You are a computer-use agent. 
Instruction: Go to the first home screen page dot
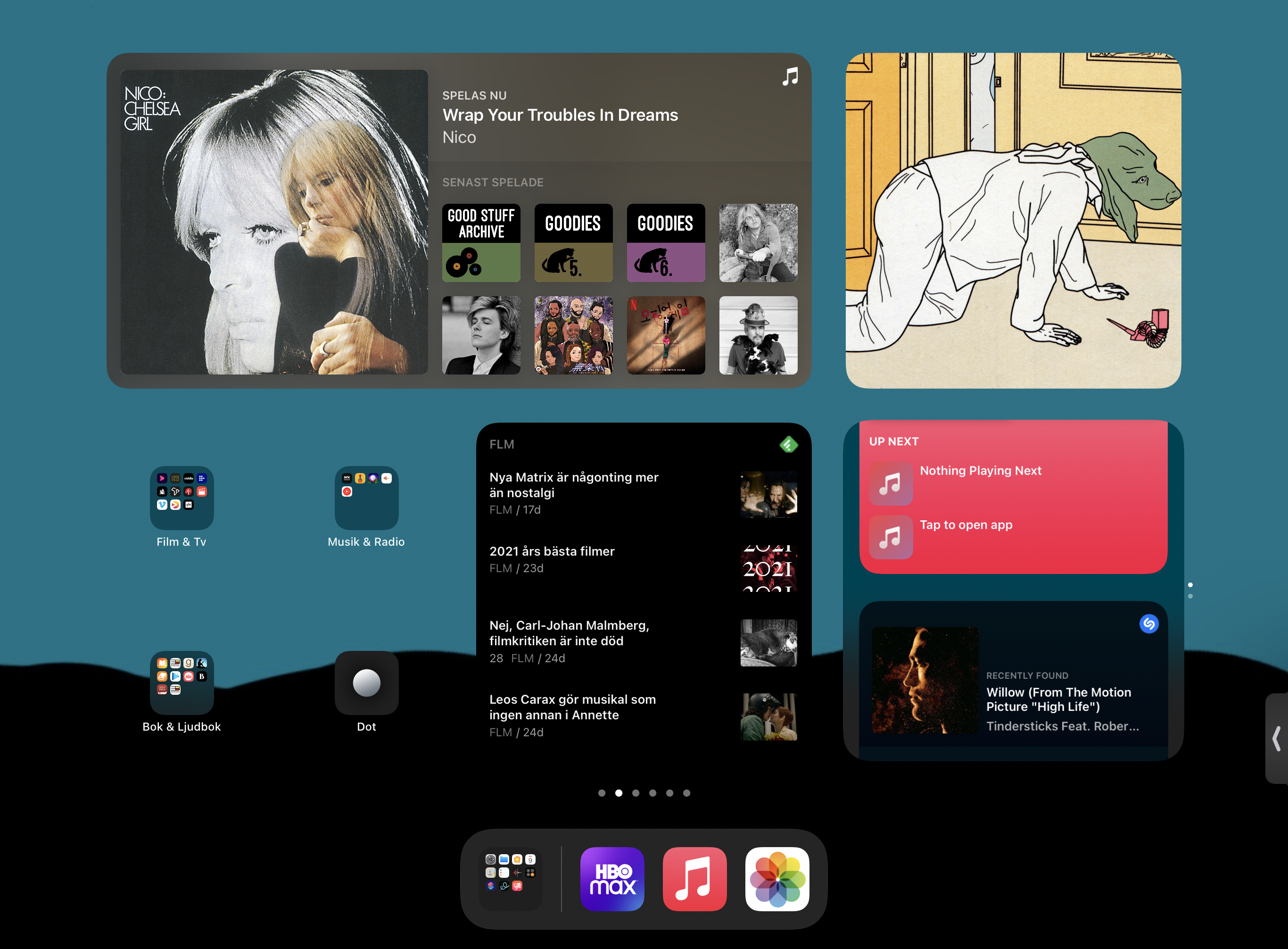click(601, 793)
